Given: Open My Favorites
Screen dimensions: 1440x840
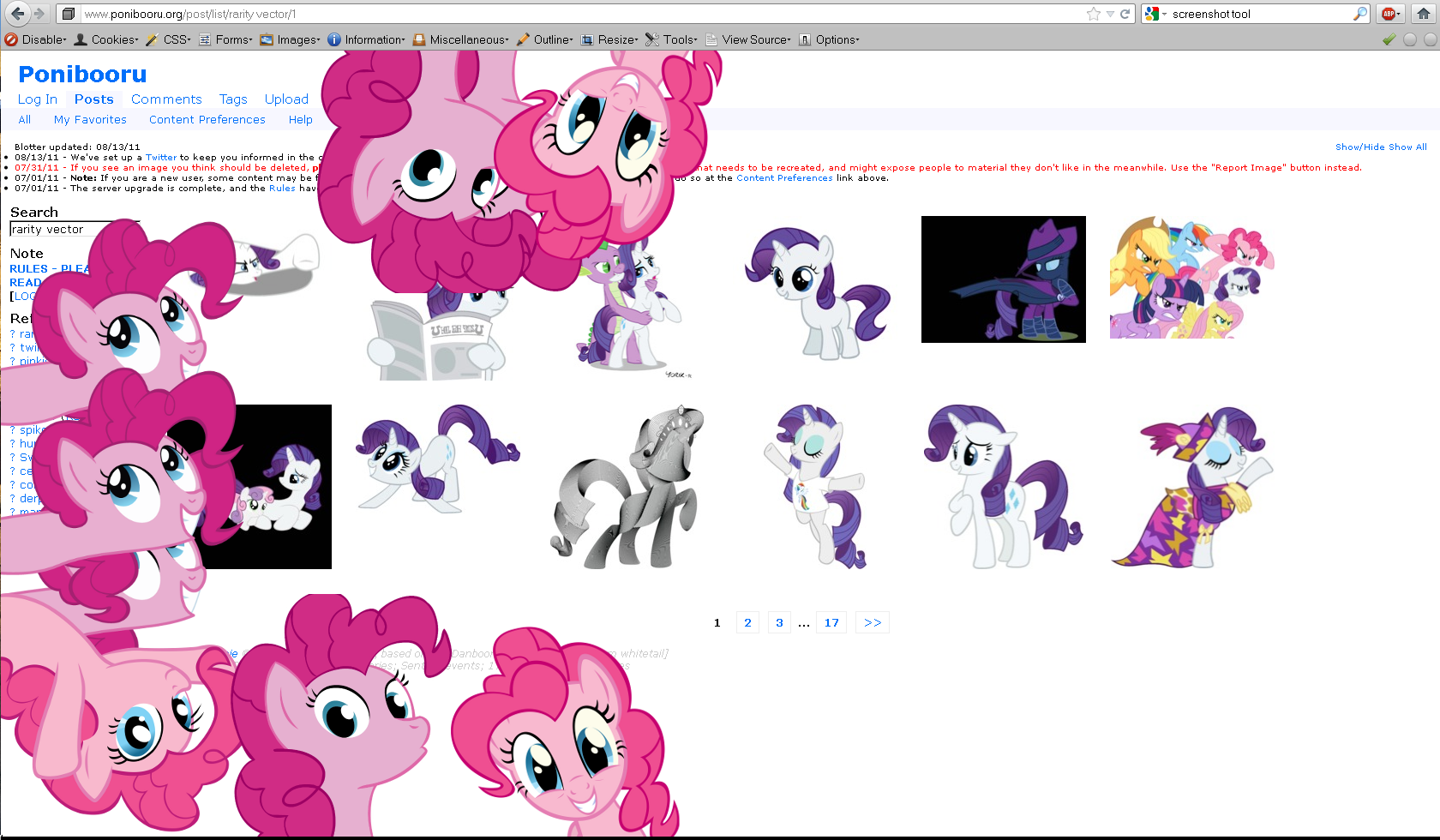Looking at the screenshot, I should (x=90, y=120).
